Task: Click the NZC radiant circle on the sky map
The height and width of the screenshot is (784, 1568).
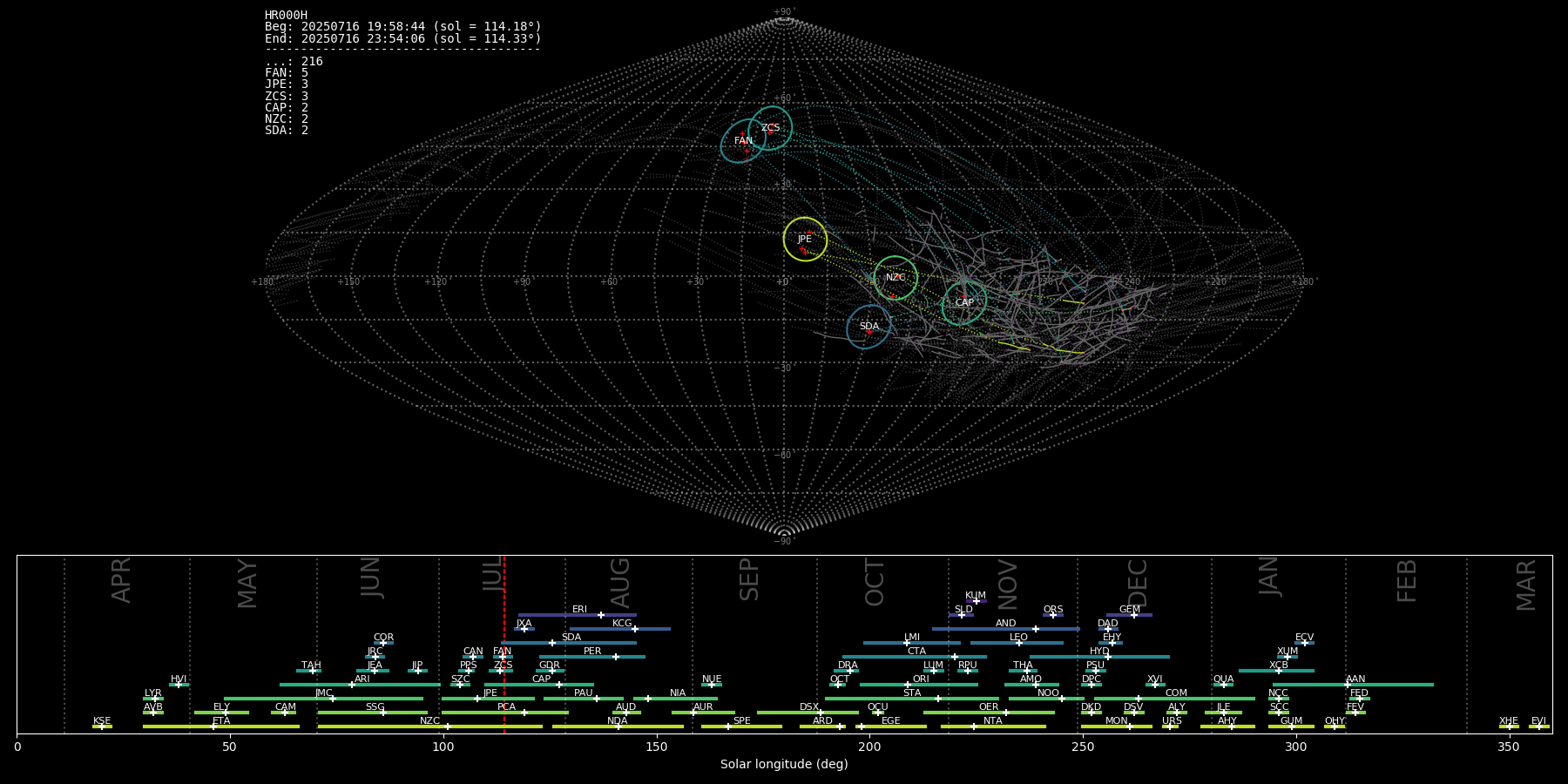Action: point(896,278)
